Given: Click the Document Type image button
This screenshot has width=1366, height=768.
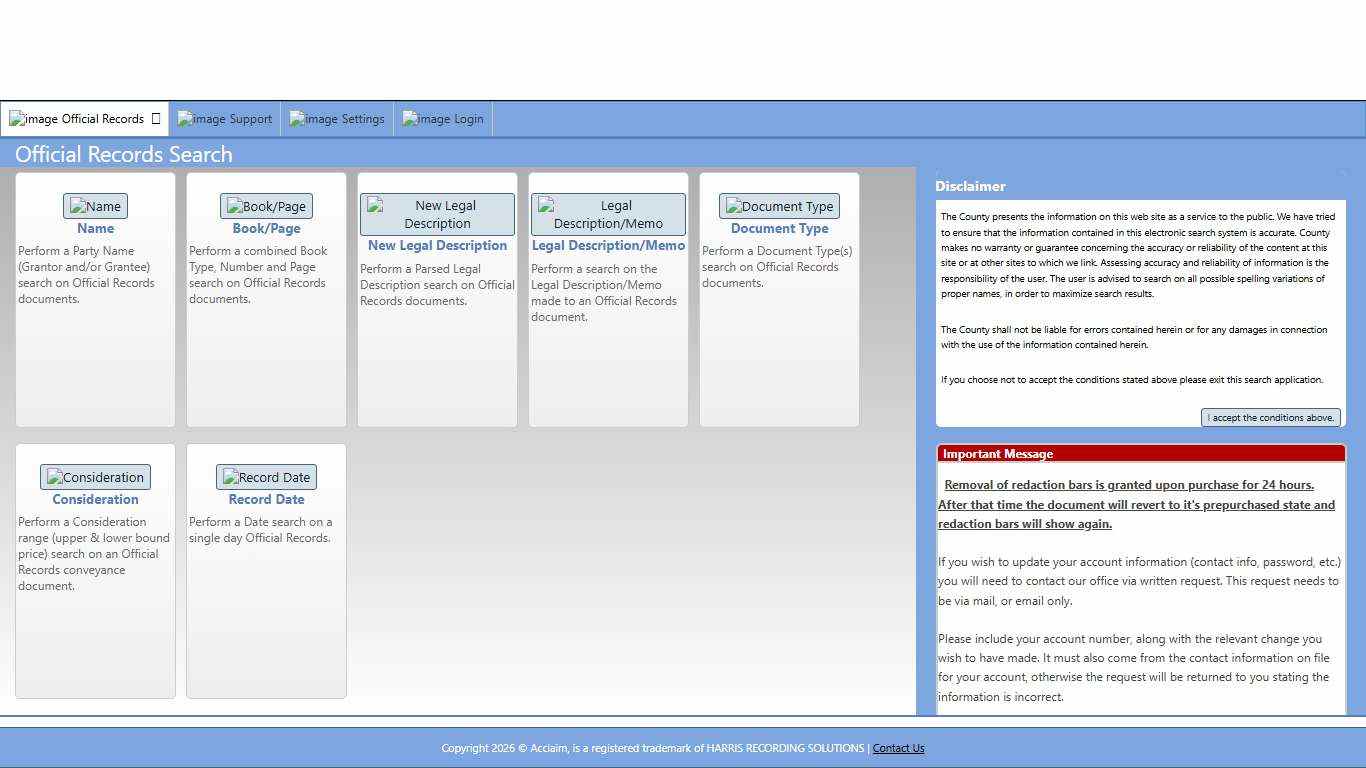Looking at the screenshot, I should tap(779, 206).
